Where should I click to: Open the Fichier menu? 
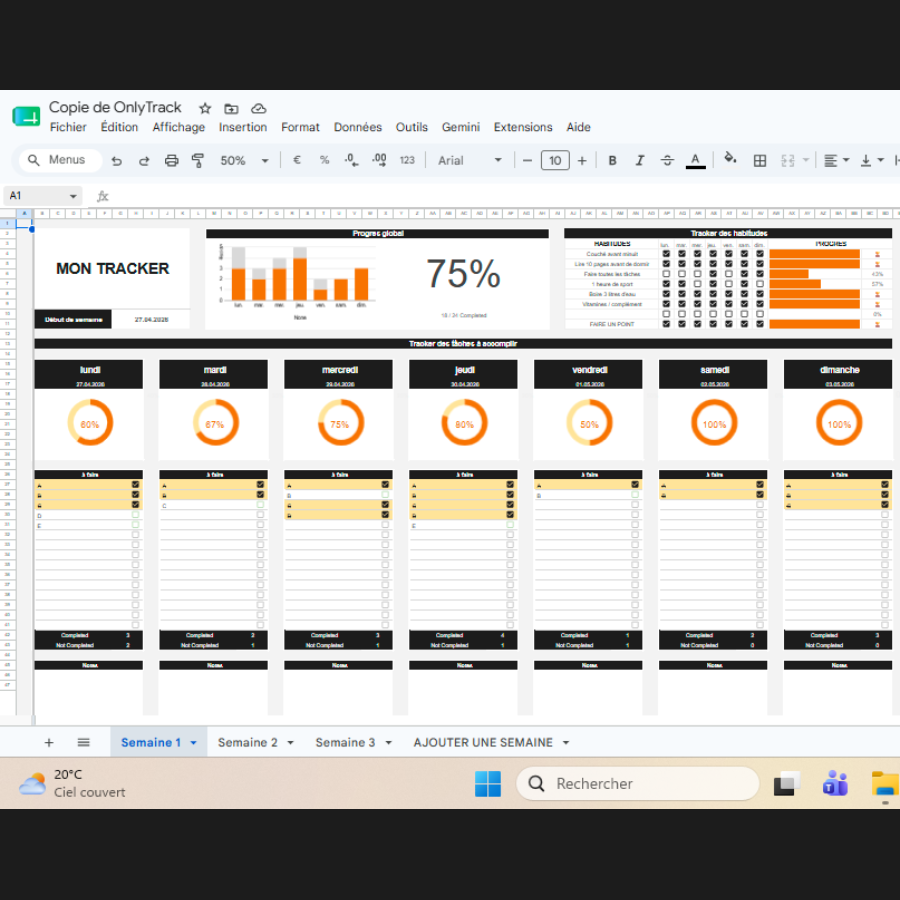[x=68, y=127]
